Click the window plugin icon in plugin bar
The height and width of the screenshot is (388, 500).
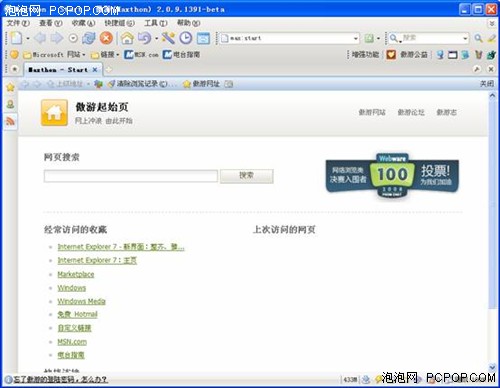452,55
